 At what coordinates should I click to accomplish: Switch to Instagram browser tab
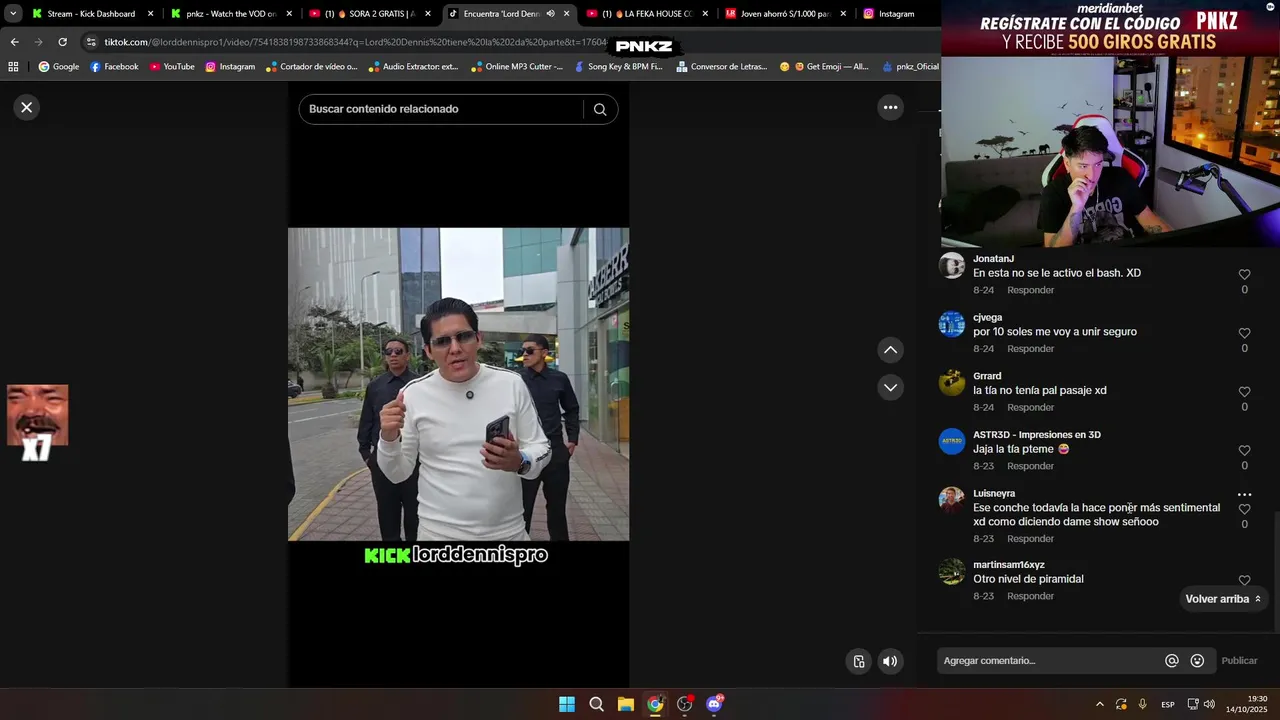click(896, 14)
